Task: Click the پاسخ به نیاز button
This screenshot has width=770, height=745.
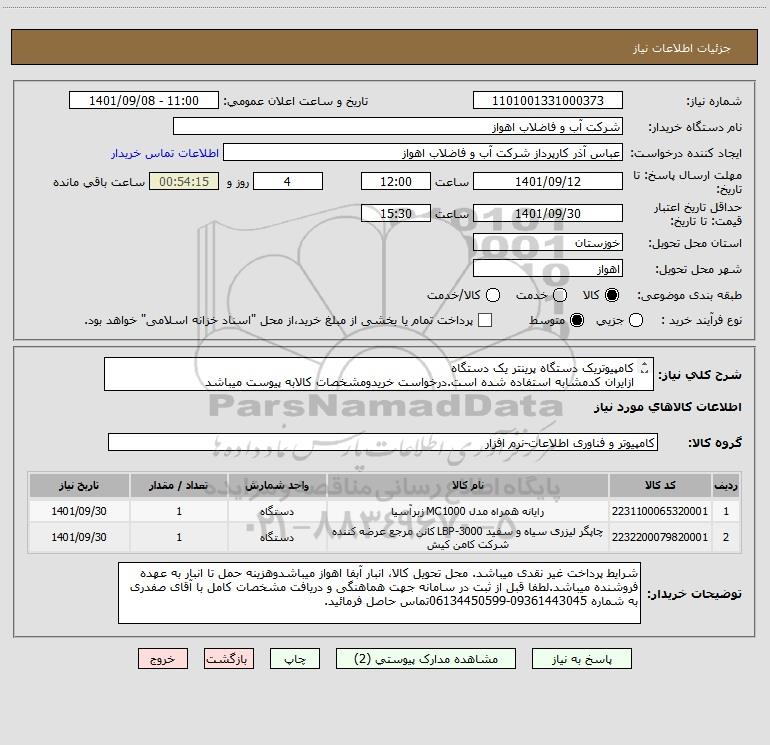Action: 581,659
